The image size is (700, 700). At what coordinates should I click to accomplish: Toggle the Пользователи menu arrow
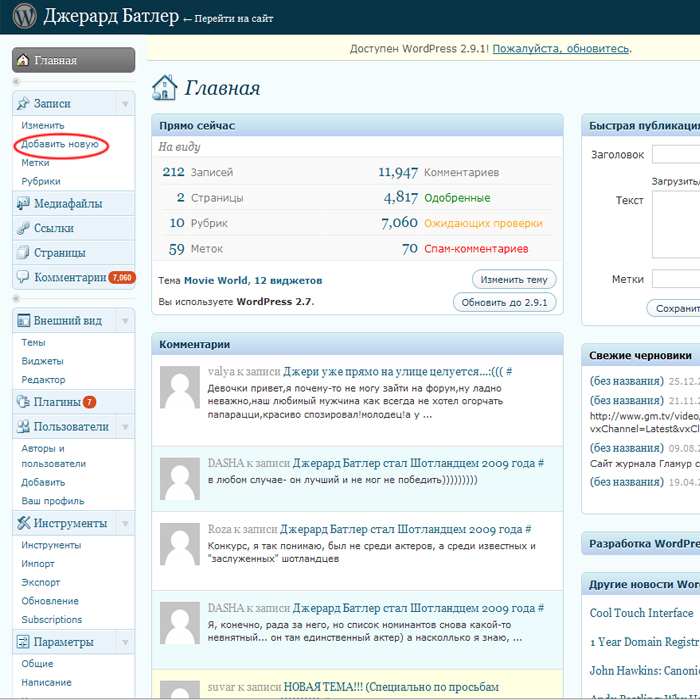[x=124, y=427]
